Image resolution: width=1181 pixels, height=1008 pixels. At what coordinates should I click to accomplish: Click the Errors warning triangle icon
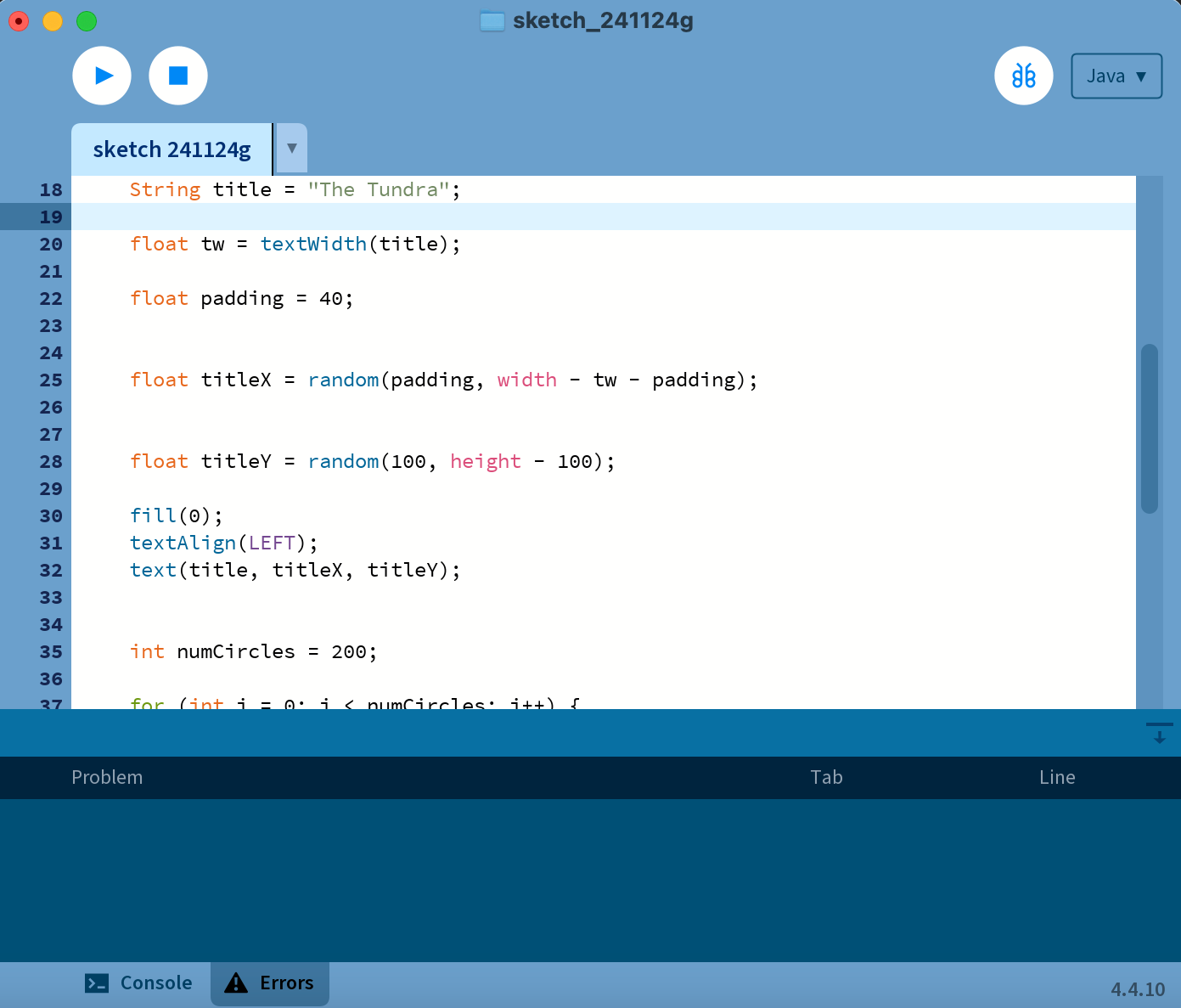tap(235, 983)
